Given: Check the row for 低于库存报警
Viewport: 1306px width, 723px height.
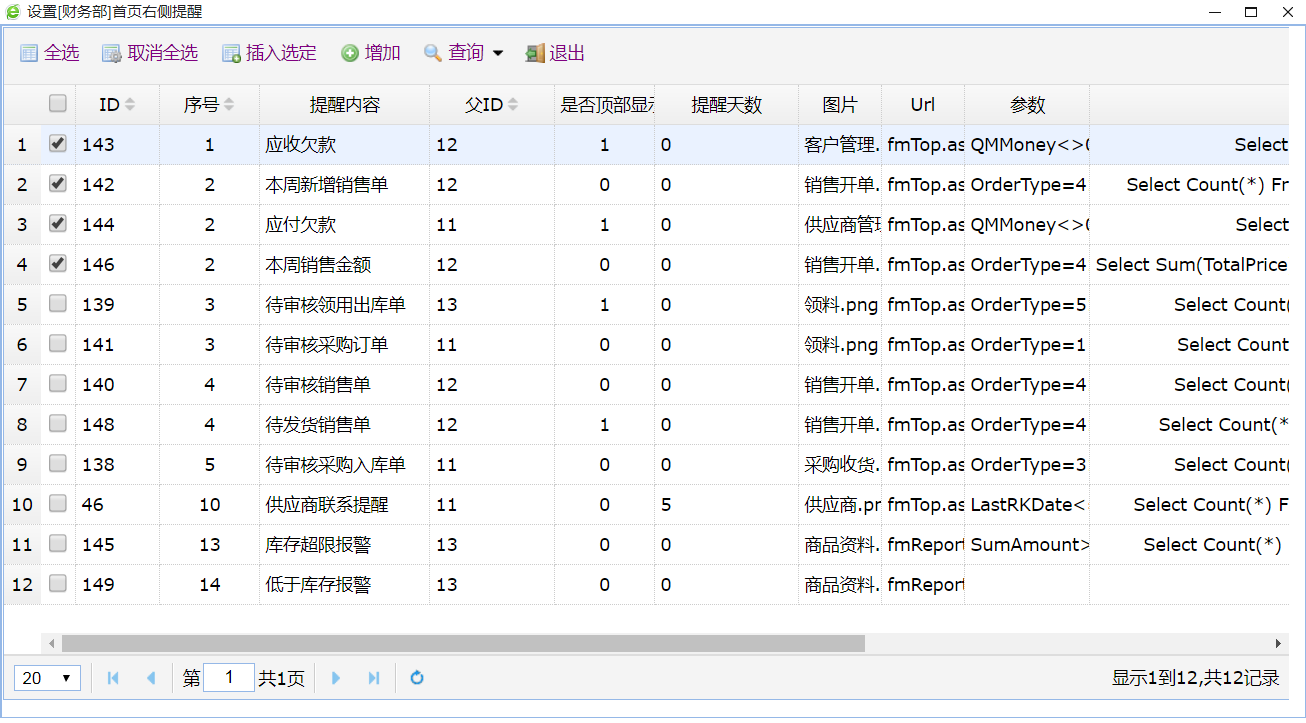Looking at the screenshot, I should pos(58,584).
